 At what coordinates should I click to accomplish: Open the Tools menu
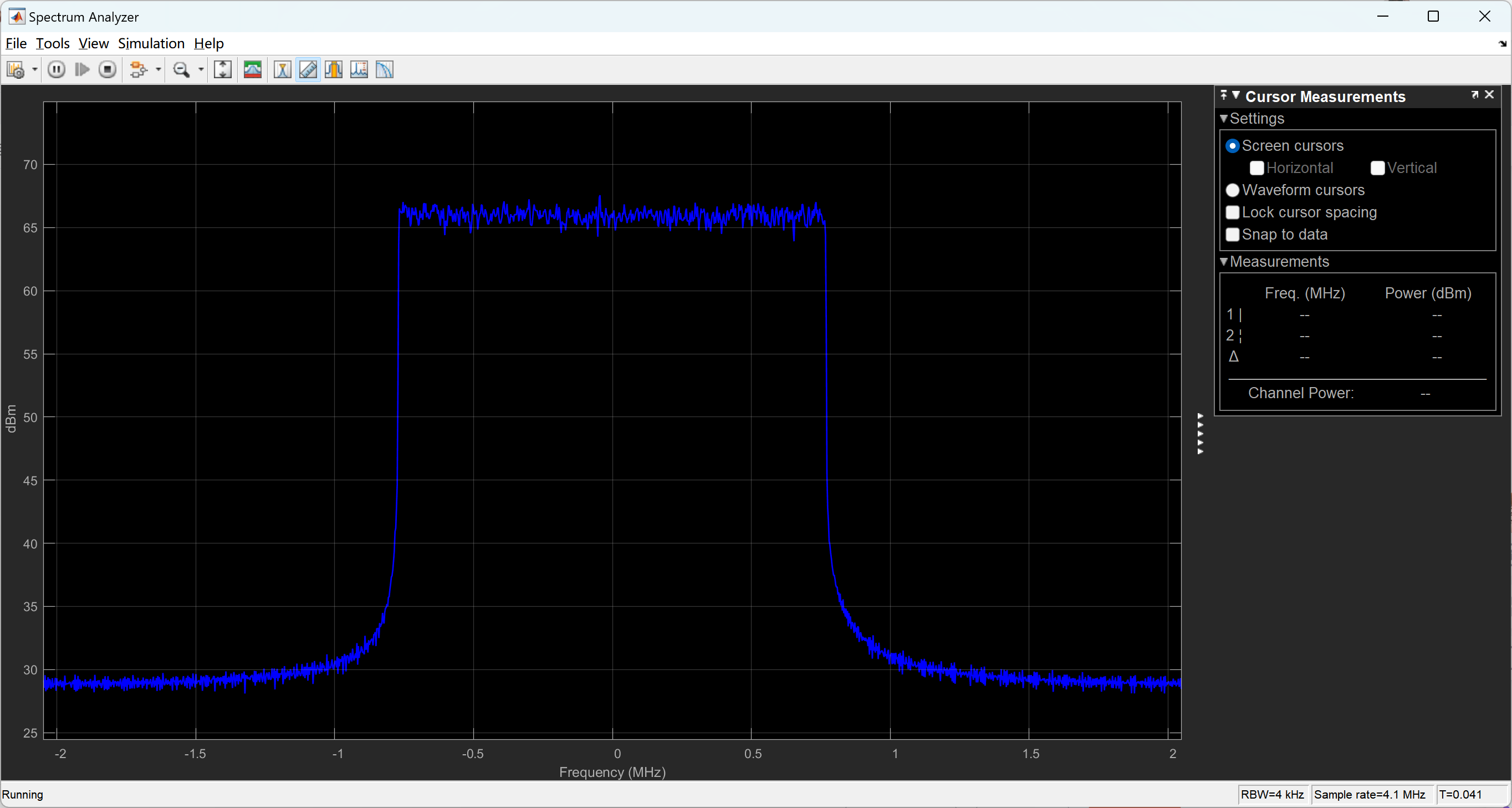tap(52, 43)
